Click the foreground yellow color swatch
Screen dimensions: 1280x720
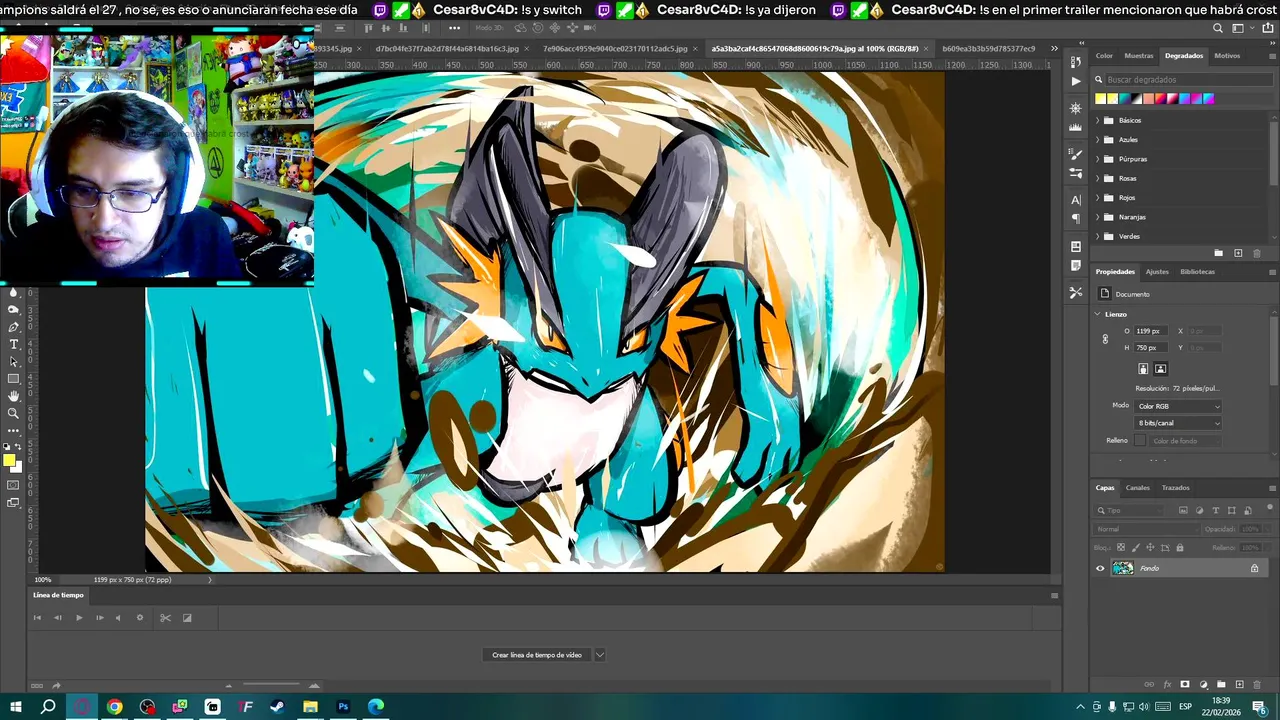point(9,461)
